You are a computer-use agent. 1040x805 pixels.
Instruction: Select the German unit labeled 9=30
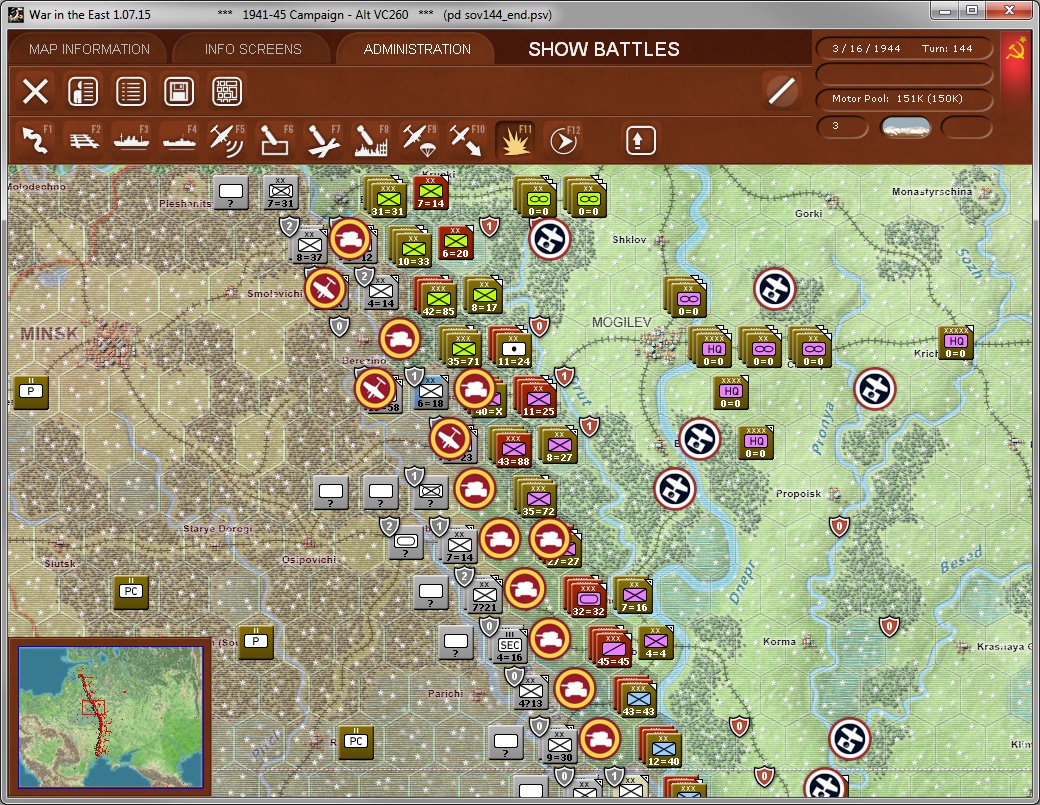(560, 745)
